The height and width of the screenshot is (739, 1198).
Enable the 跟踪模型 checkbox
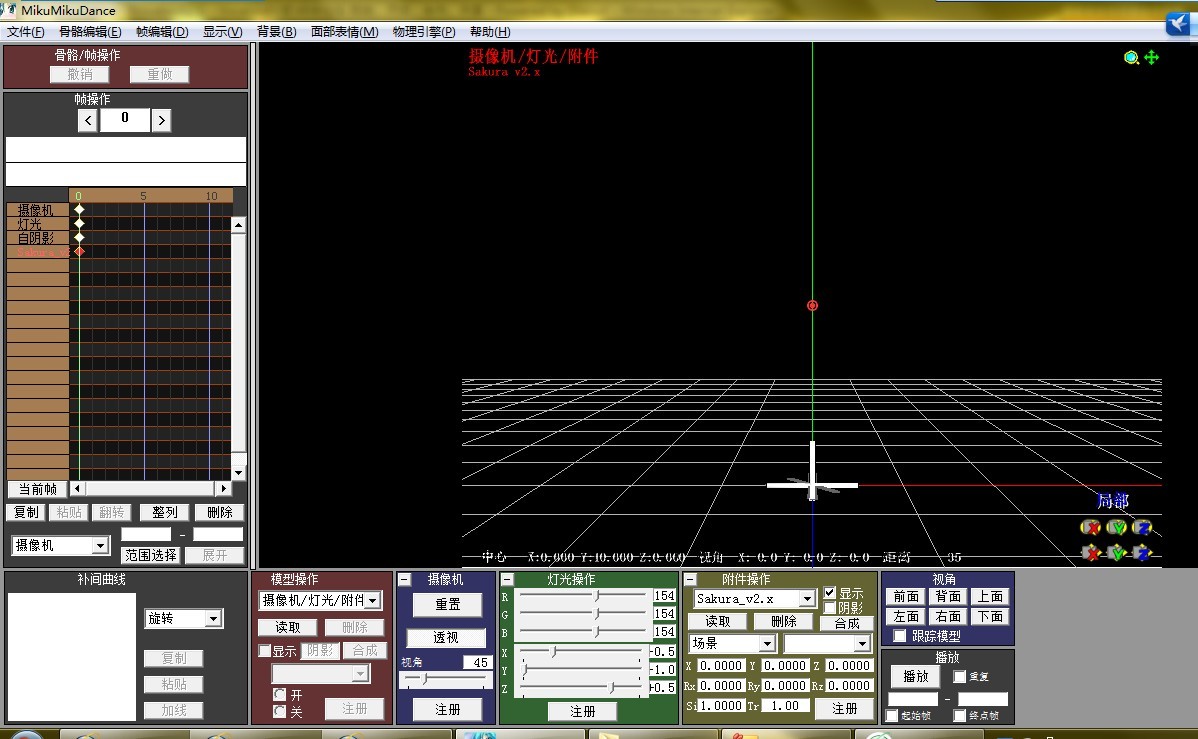click(x=899, y=636)
